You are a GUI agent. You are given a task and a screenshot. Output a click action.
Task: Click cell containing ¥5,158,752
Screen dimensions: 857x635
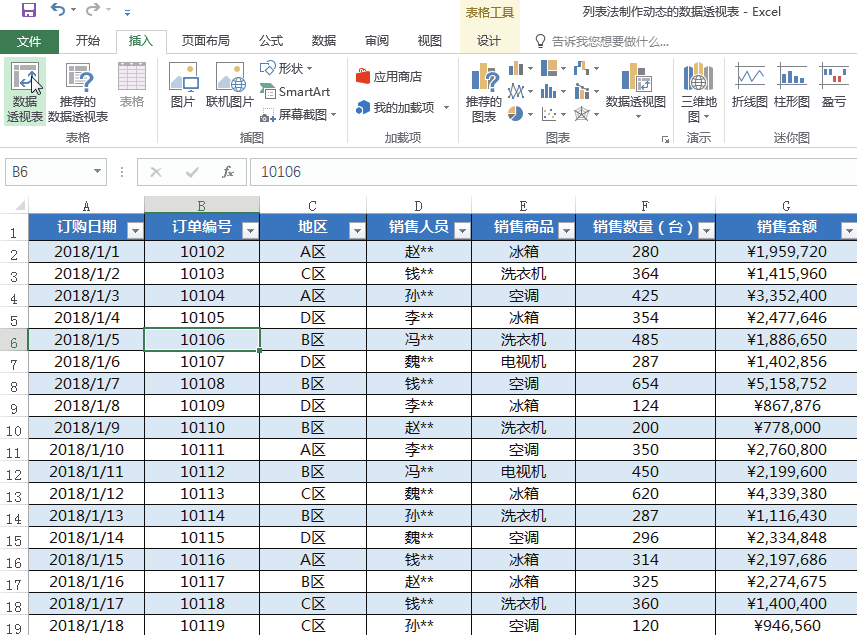(786, 384)
